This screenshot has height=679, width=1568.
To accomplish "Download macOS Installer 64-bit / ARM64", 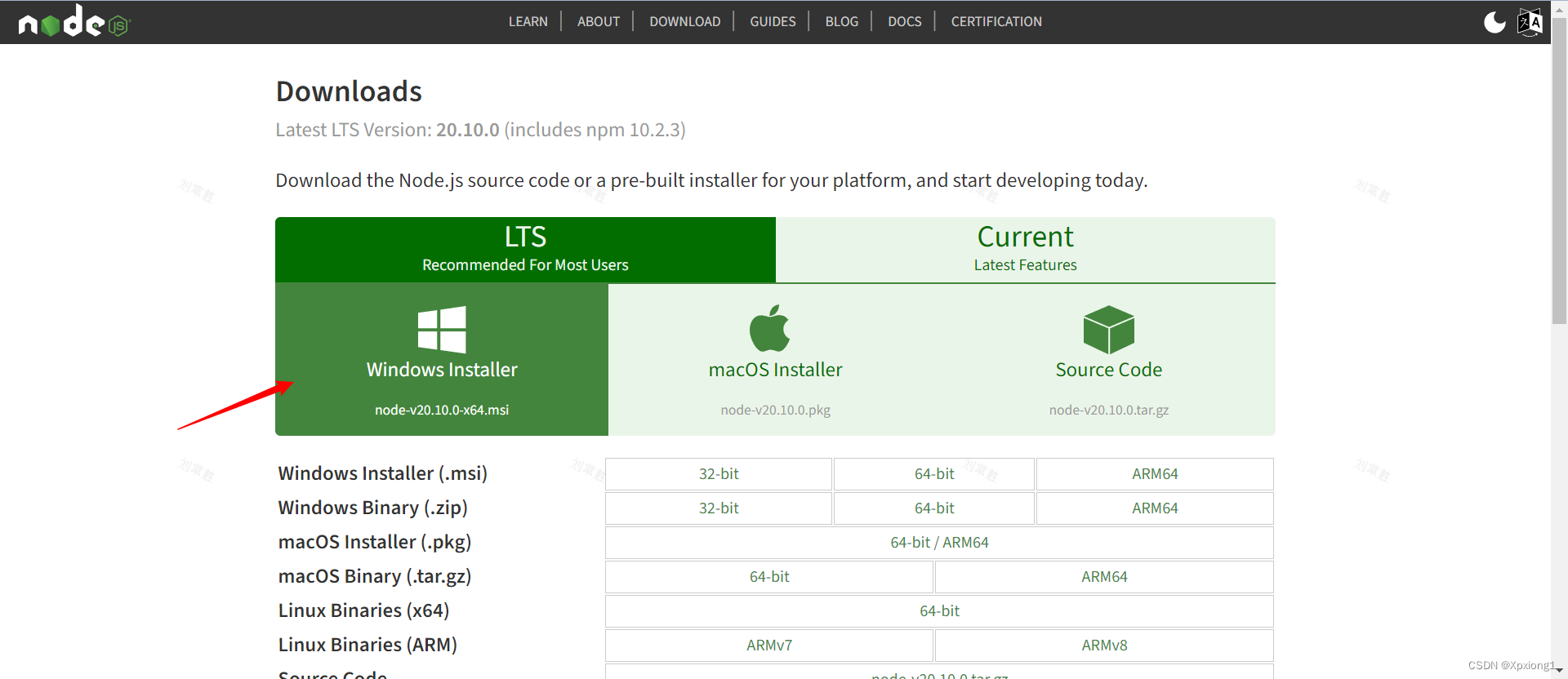I will click(x=939, y=543).
